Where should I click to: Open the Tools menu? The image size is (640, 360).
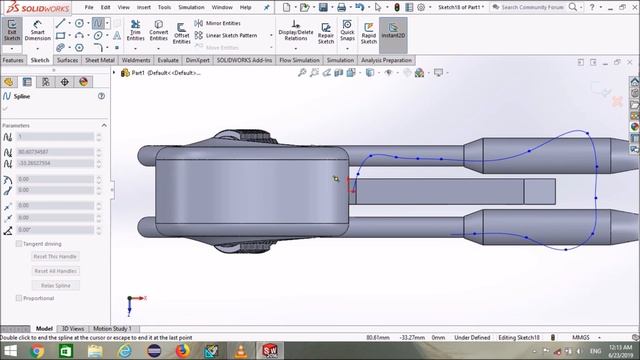click(164, 7)
